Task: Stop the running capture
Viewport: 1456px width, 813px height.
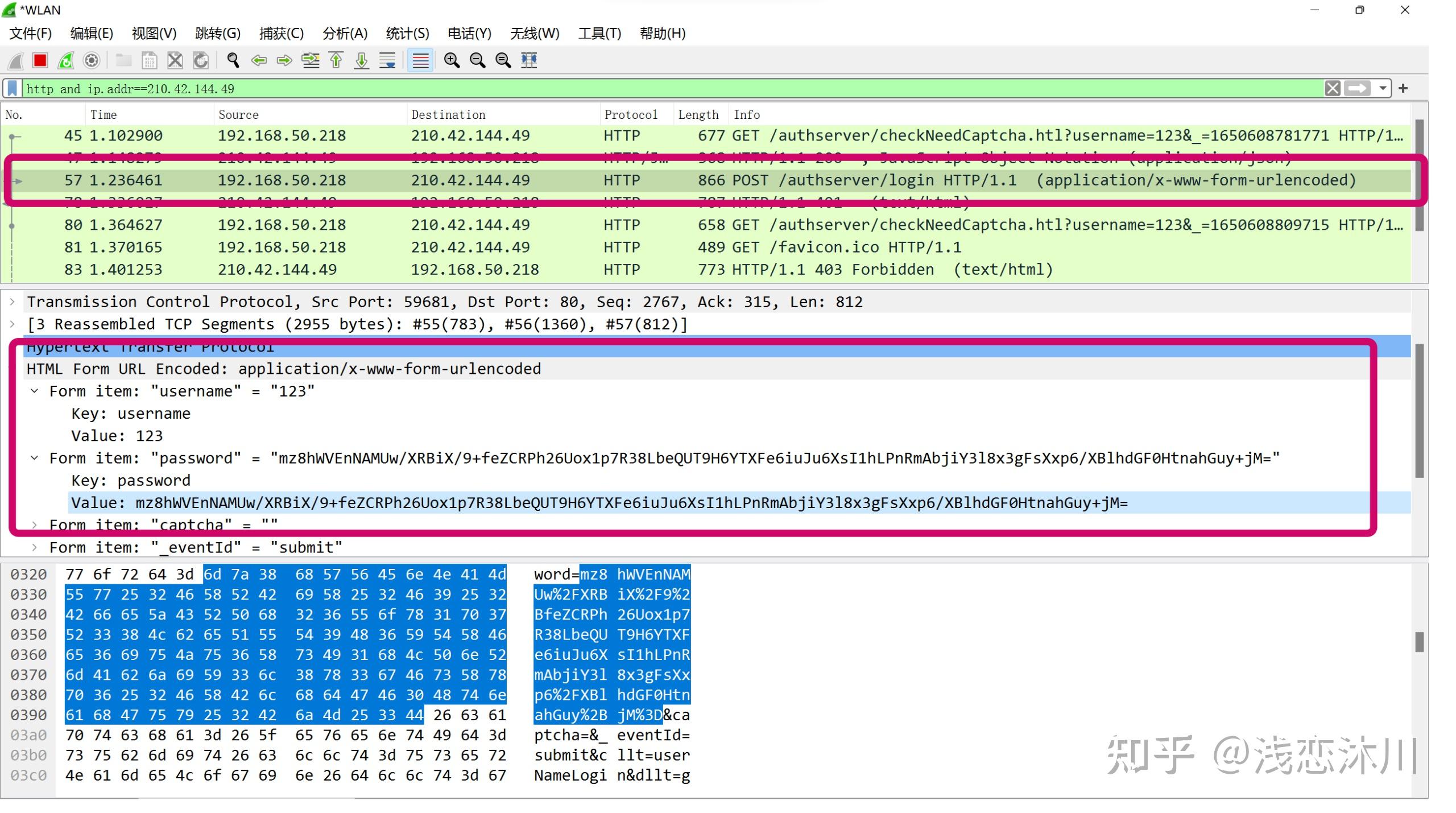Action: pos(40,61)
